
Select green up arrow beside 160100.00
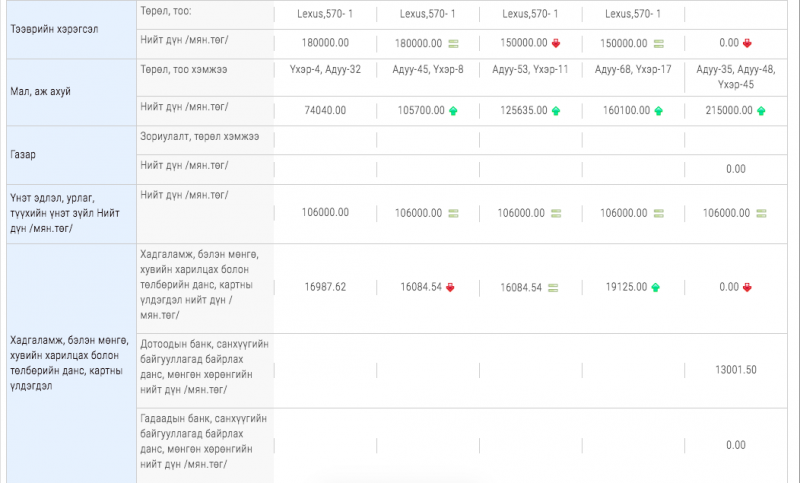pos(658,111)
